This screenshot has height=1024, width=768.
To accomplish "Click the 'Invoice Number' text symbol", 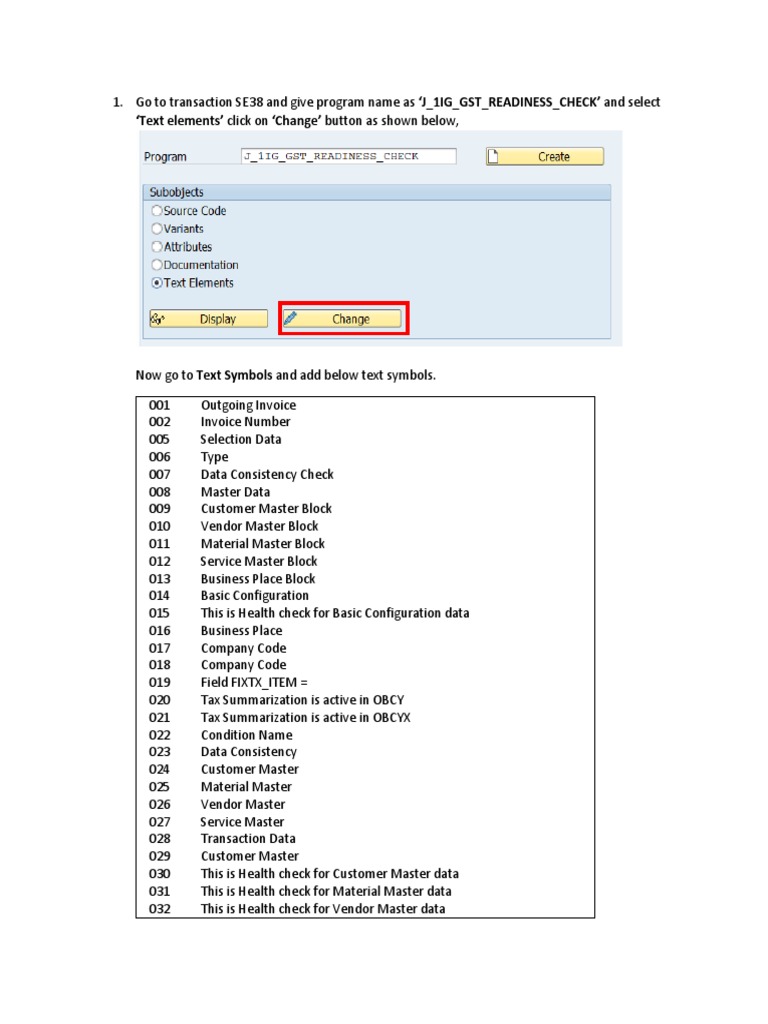I will coord(246,422).
